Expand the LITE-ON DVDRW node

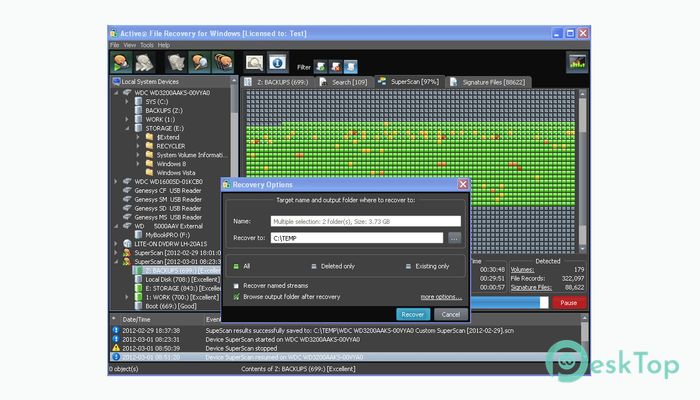click(116, 244)
